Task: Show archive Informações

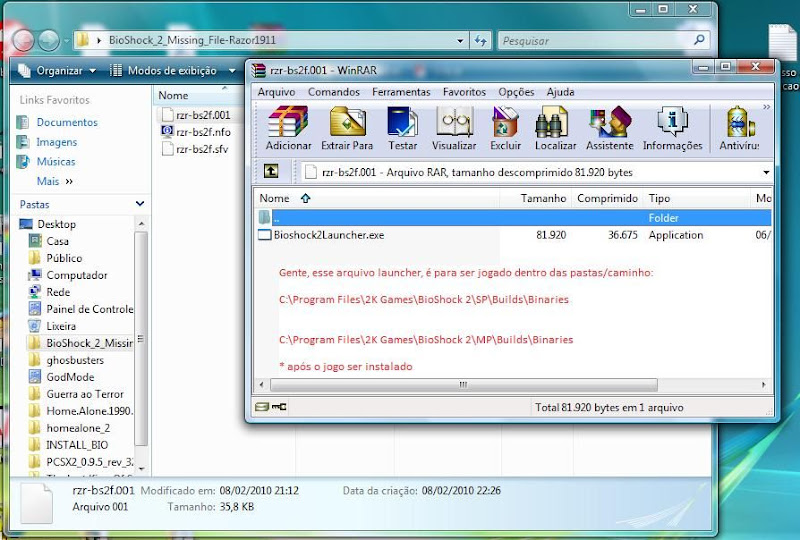Action: [672, 128]
